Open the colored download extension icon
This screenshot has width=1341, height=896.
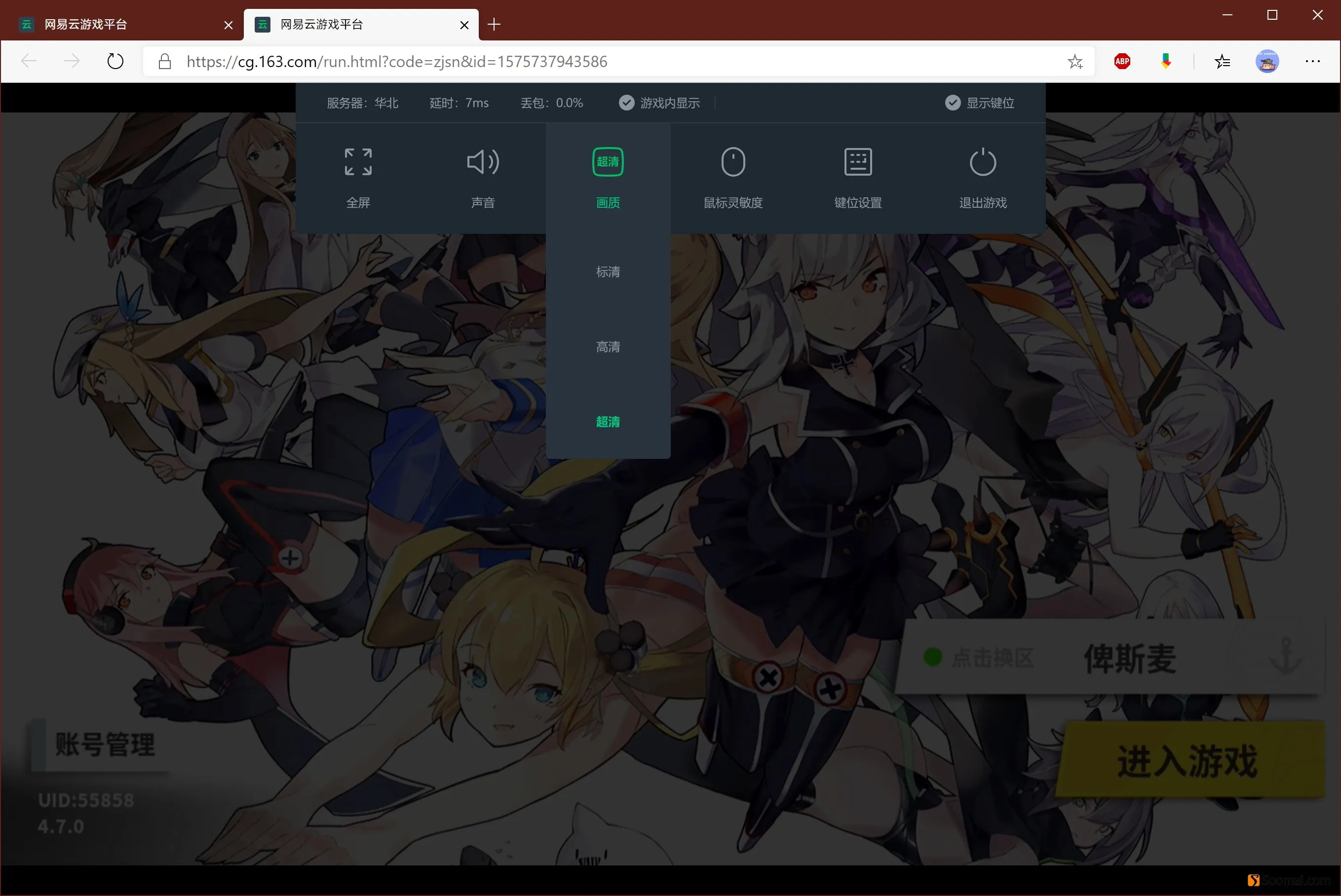point(1165,61)
